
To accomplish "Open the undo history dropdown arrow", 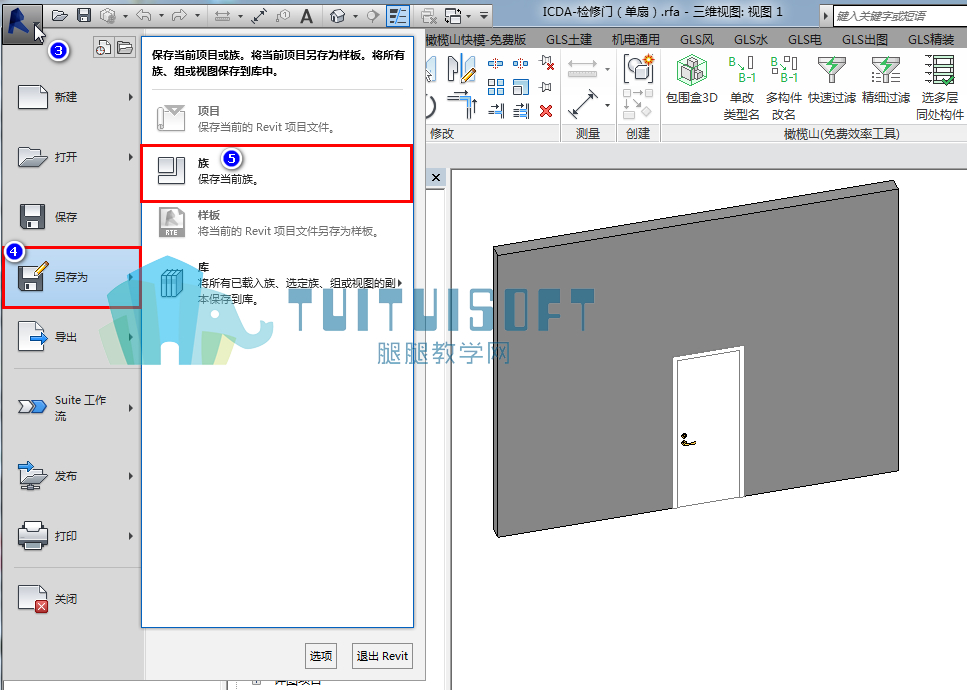I will click(162, 16).
